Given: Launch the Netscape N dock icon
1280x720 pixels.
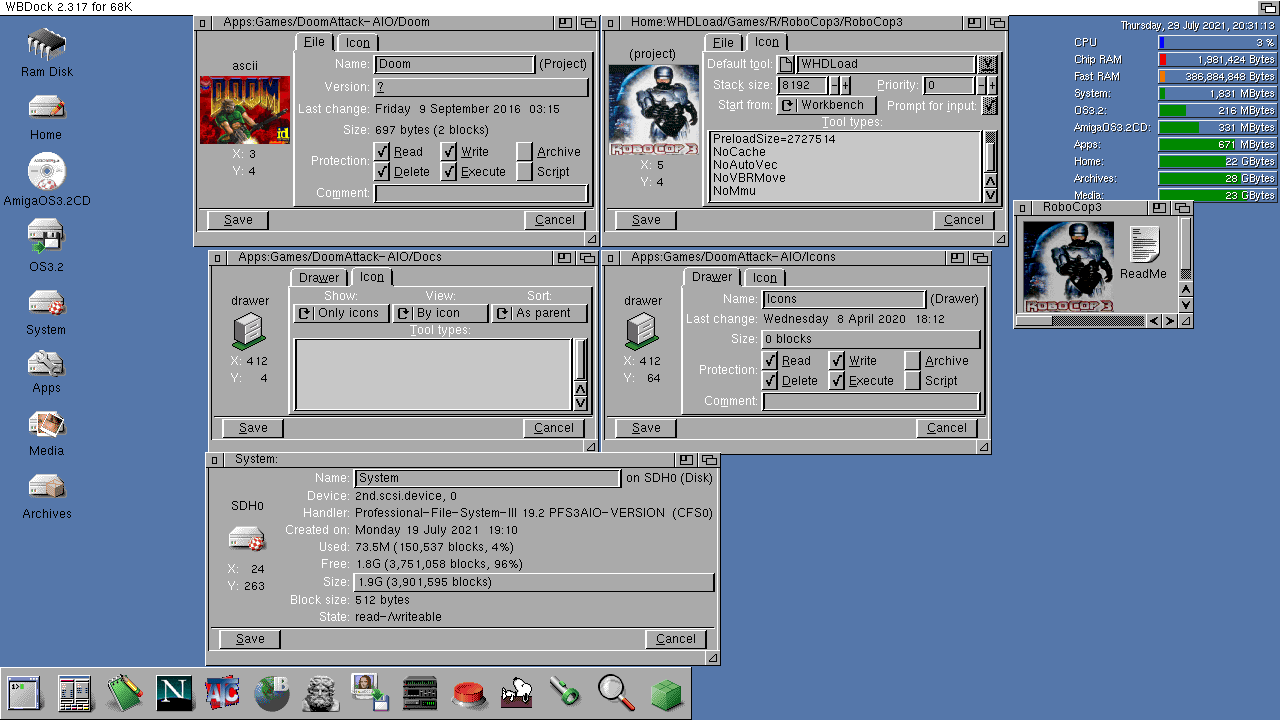Looking at the screenshot, I should click(x=175, y=693).
